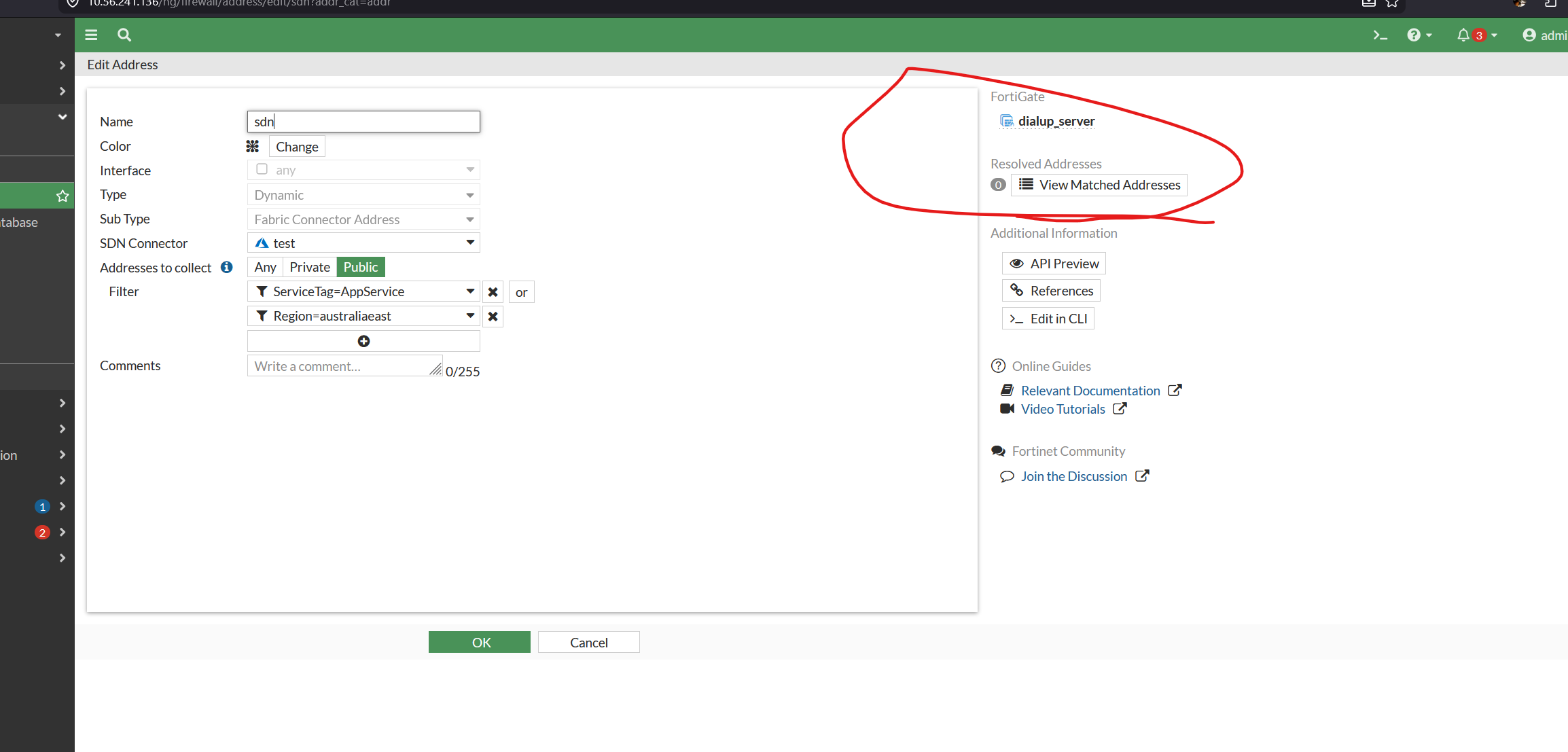
Task: Click the OK button
Action: point(480,642)
